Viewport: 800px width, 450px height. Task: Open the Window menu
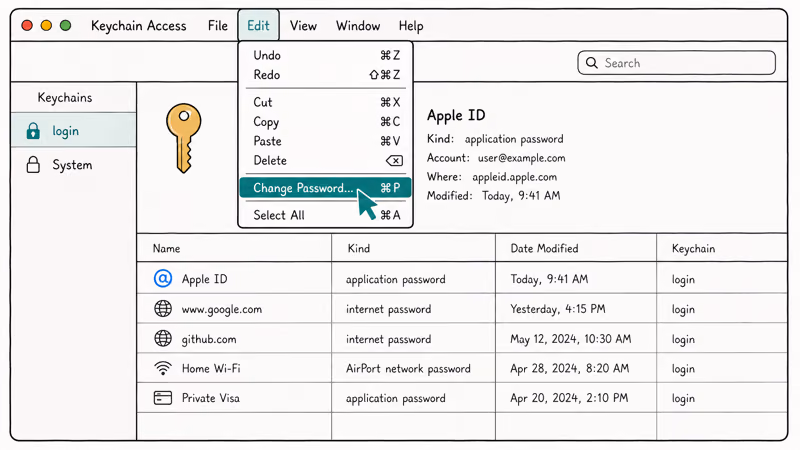coord(358,26)
